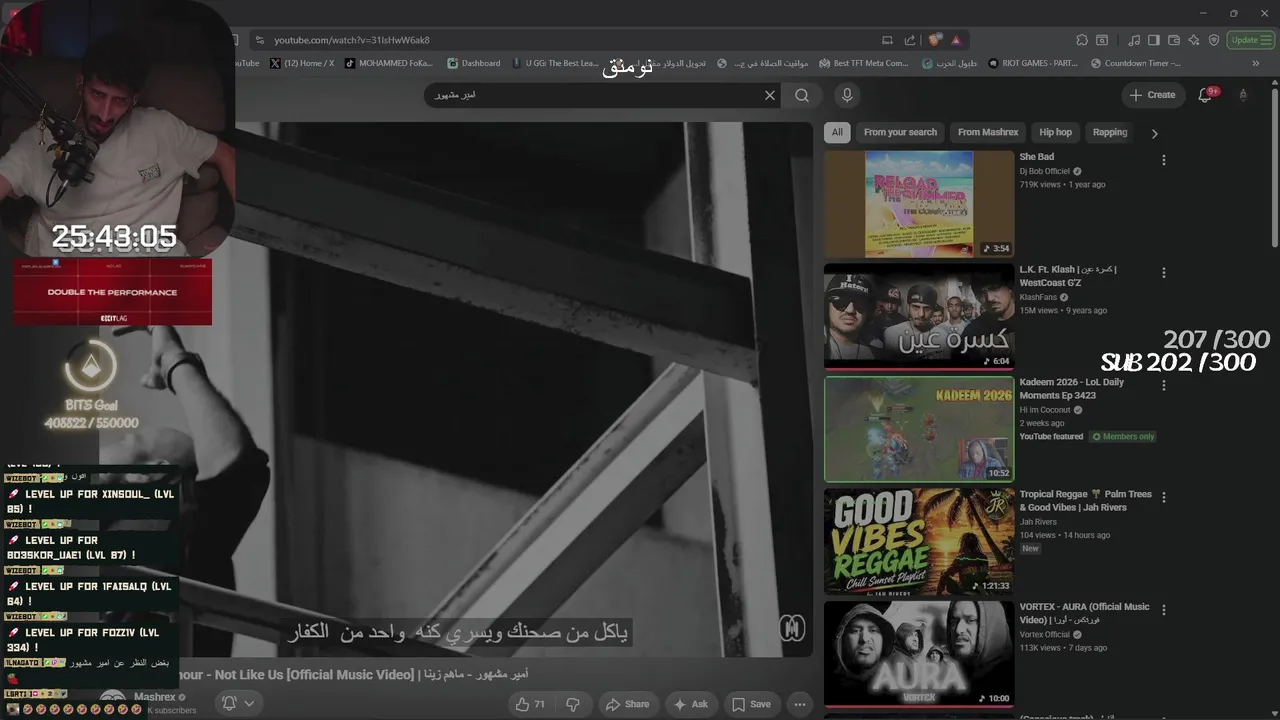1280x720 pixels.
Task: Open more actions menu under the video
Action: 799,704
